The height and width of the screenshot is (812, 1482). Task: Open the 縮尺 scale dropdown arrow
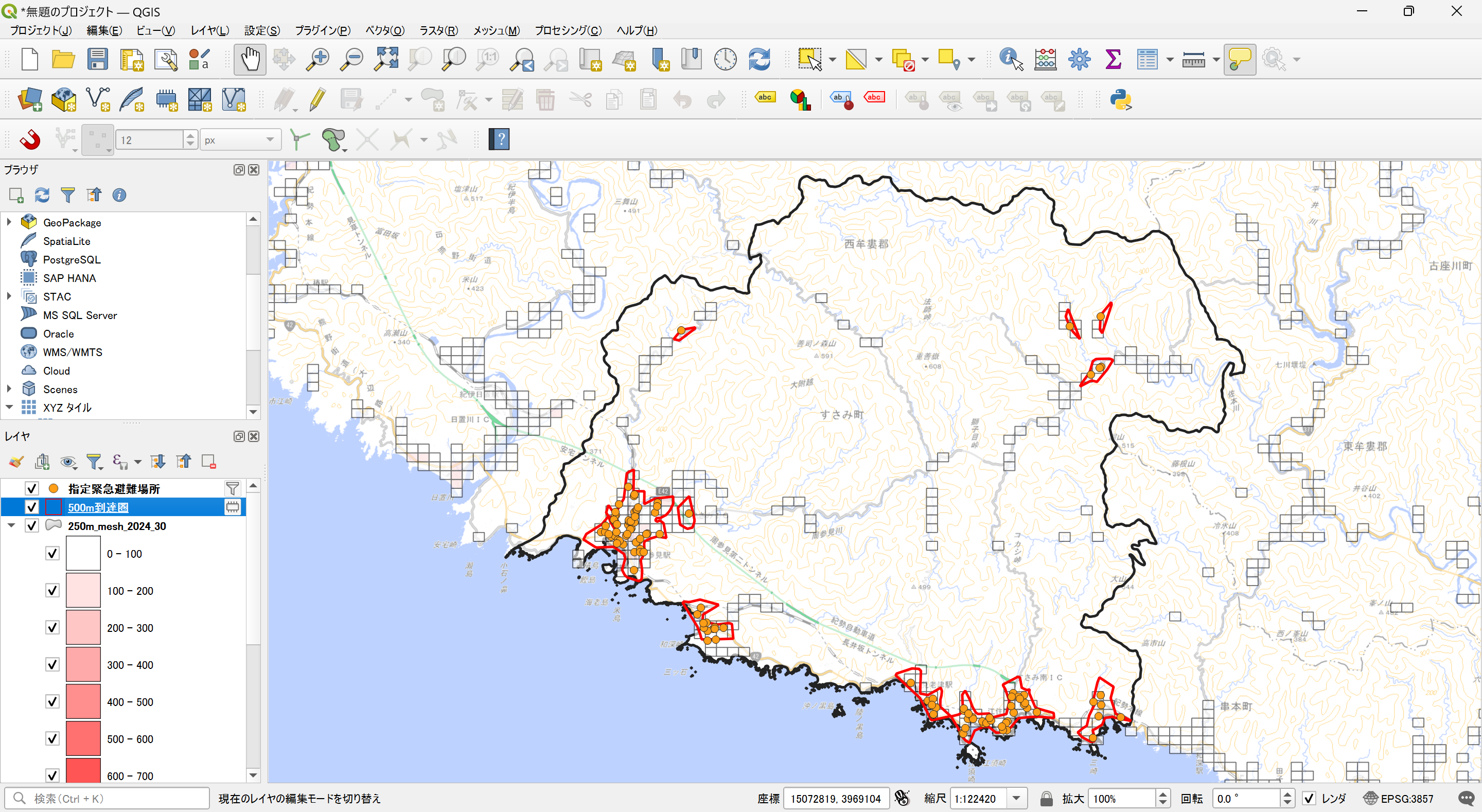(1017, 798)
